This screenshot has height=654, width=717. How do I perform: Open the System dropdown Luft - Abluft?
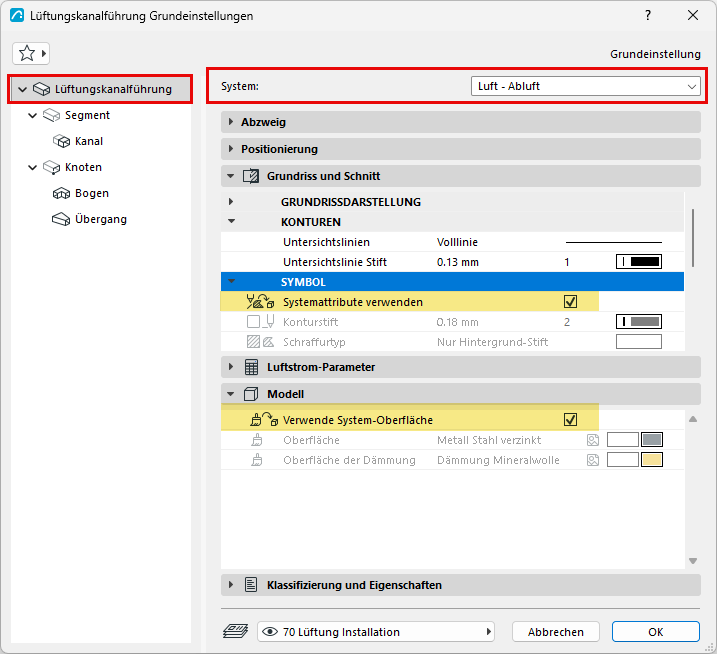[585, 86]
